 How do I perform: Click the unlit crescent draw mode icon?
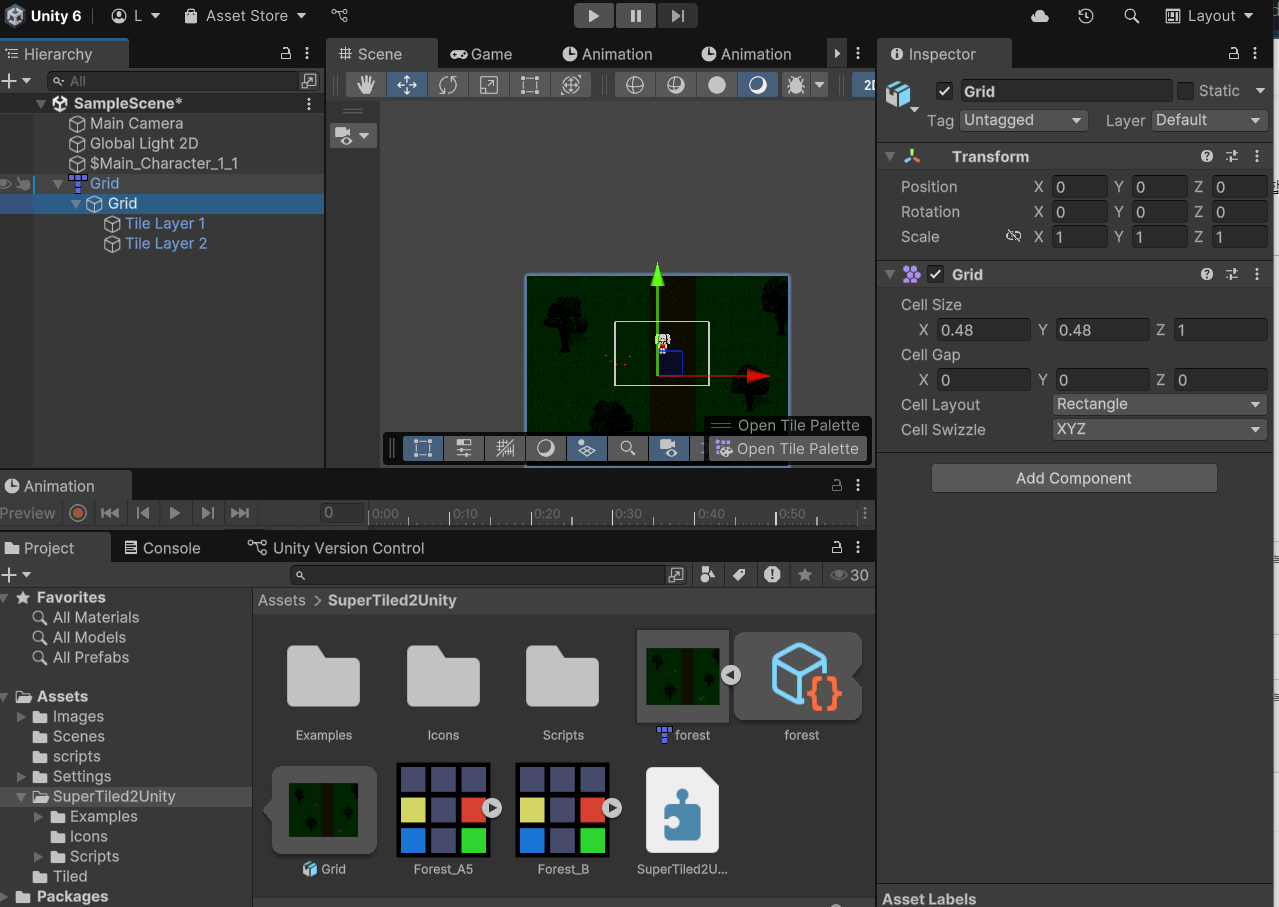758,85
